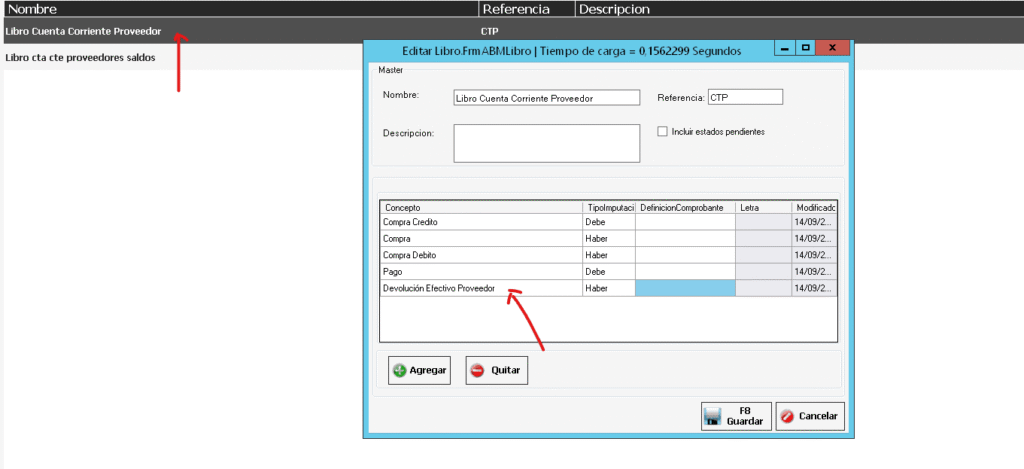The image size is (1024, 469).
Task: Close the Editar Libro dialog
Action: [x=830, y=48]
